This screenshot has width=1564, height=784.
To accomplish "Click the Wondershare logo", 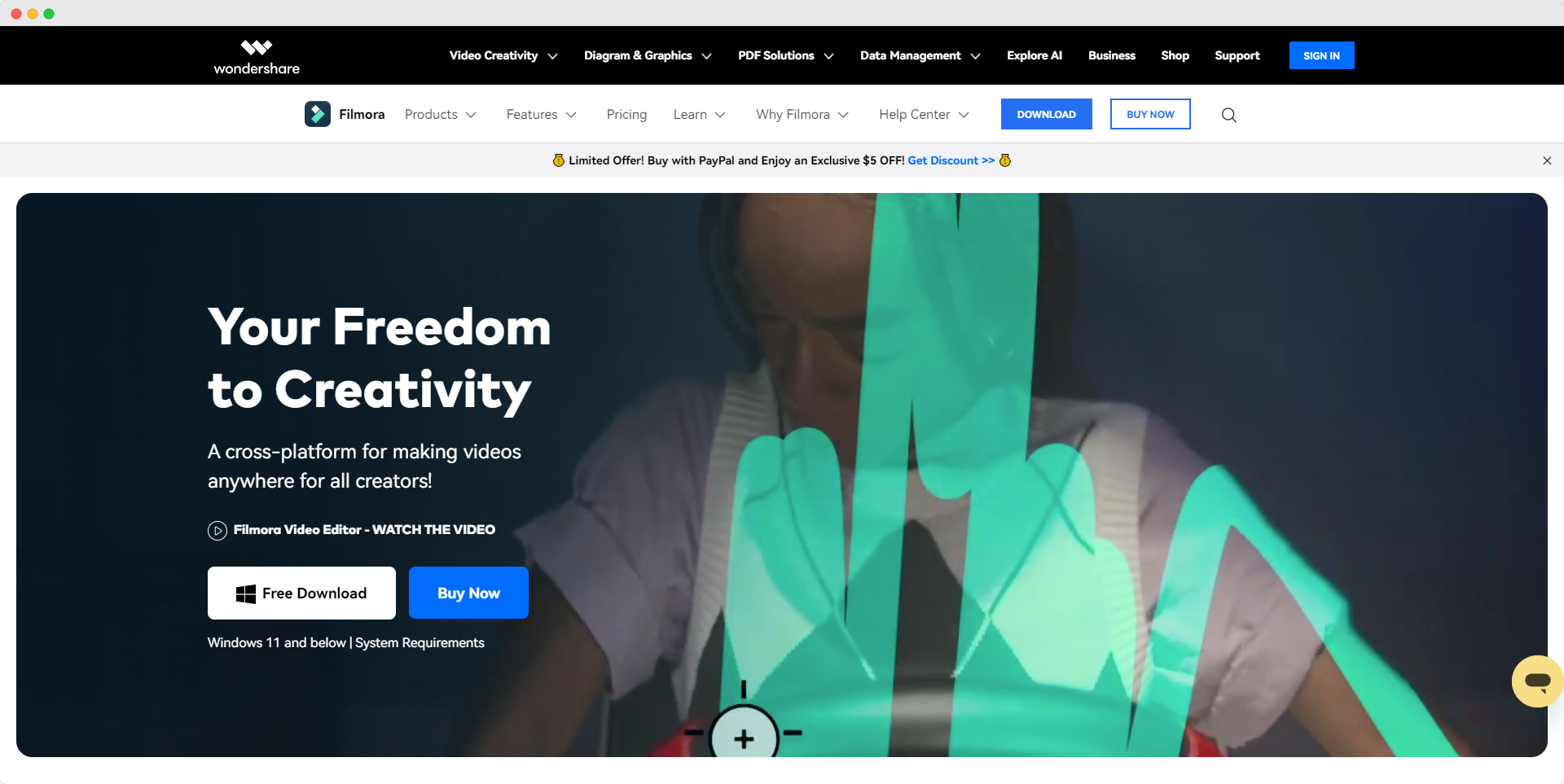I will (257, 56).
